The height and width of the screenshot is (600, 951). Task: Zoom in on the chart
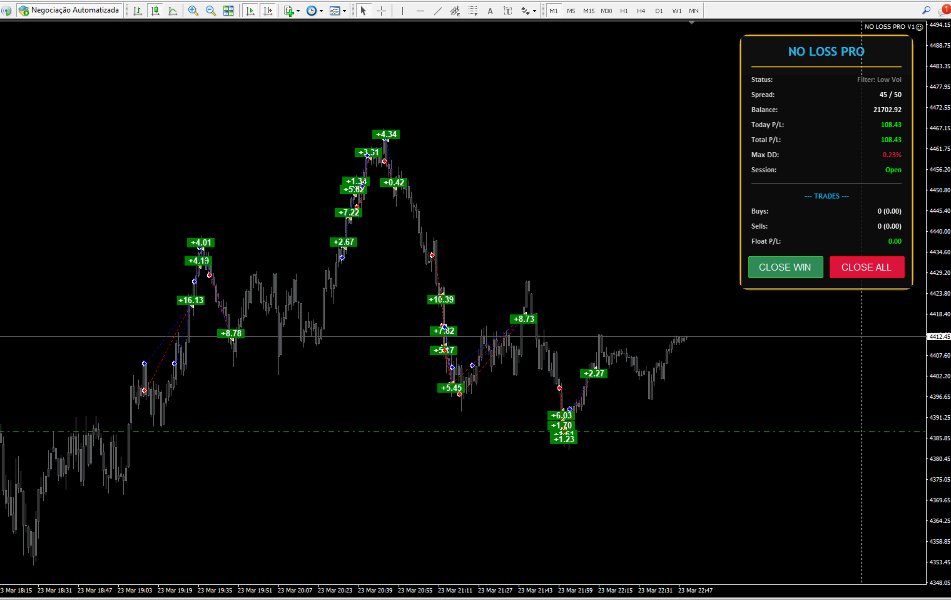(x=193, y=10)
